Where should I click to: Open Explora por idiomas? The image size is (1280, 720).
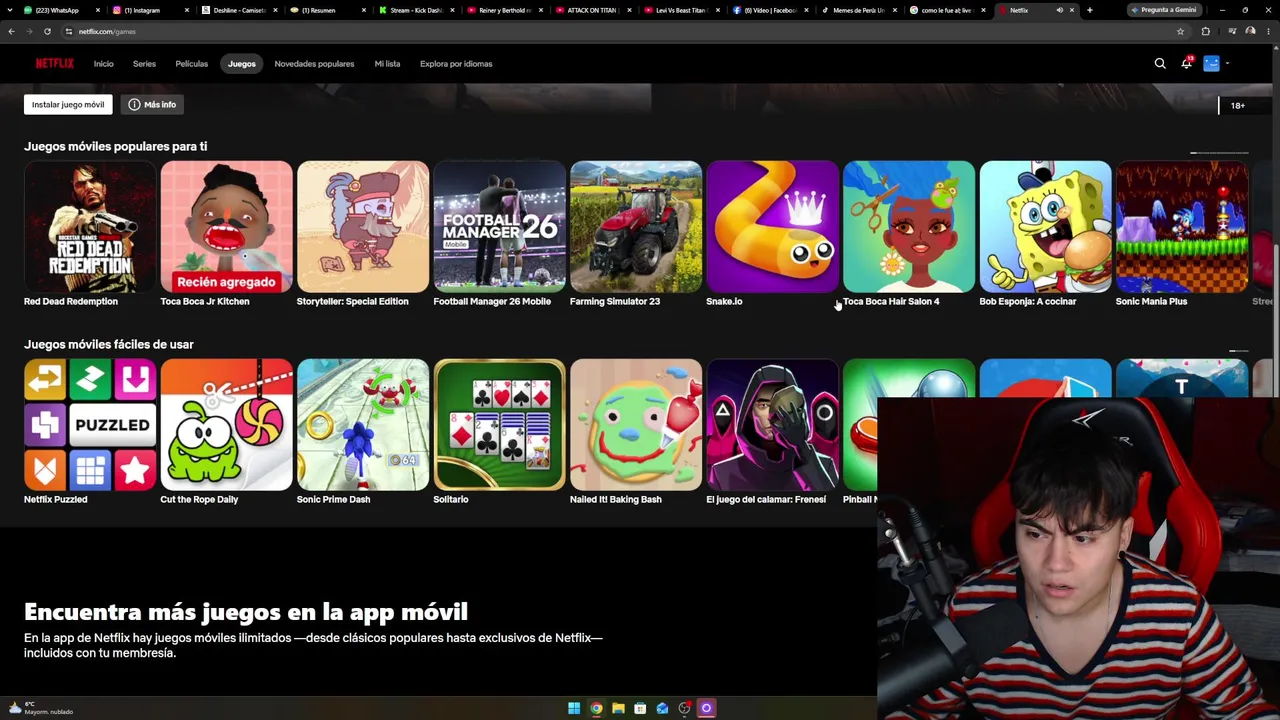click(456, 63)
